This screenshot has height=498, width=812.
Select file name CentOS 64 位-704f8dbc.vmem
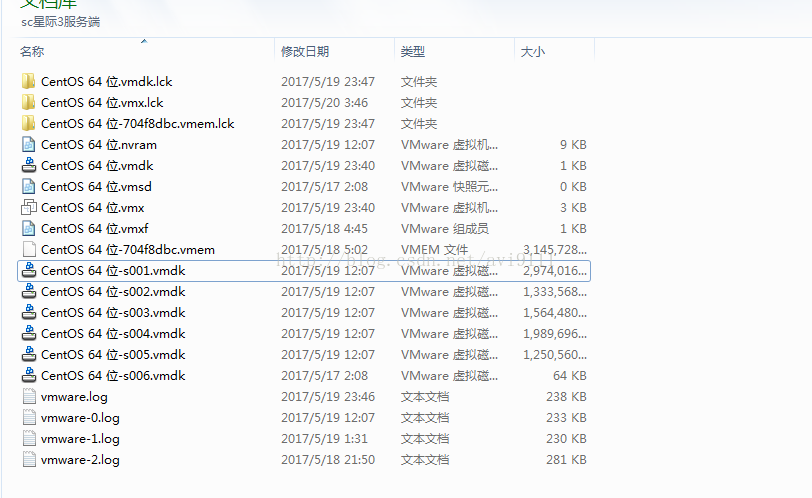point(128,250)
